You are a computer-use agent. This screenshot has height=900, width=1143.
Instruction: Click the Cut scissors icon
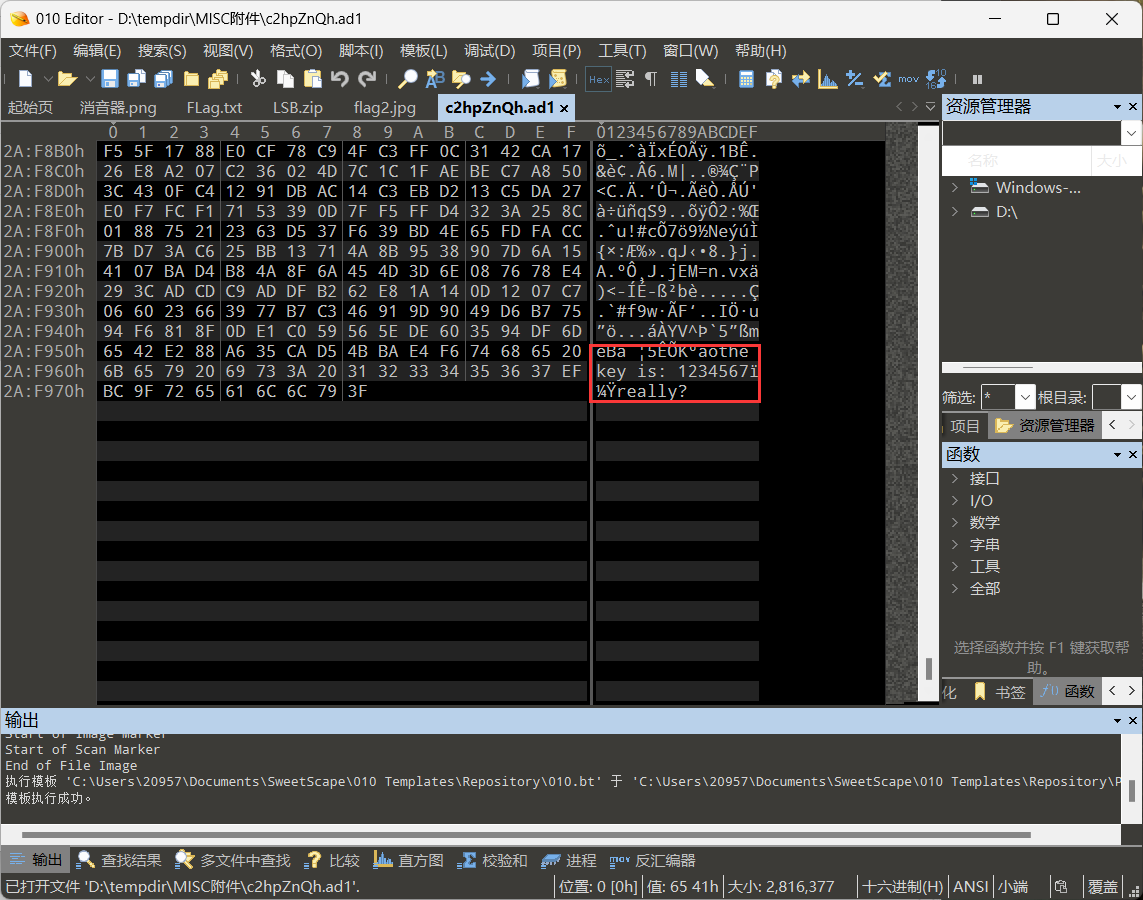[x=258, y=79]
